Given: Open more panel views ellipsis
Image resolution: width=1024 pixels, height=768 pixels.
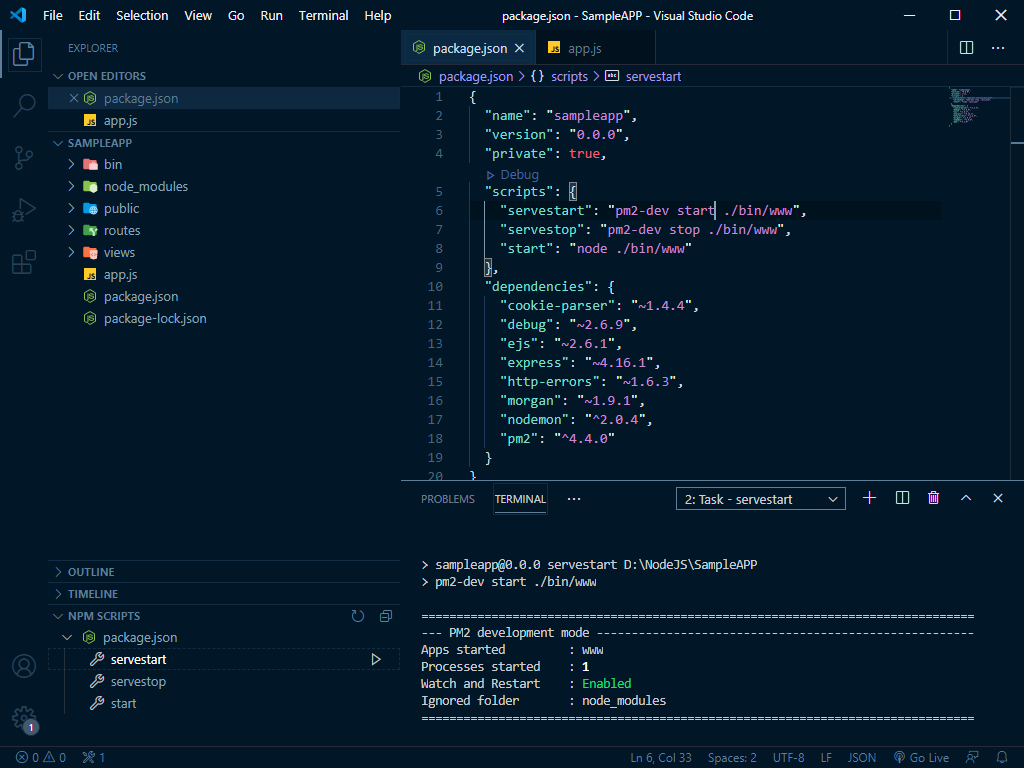Looking at the screenshot, I should 574,499.
